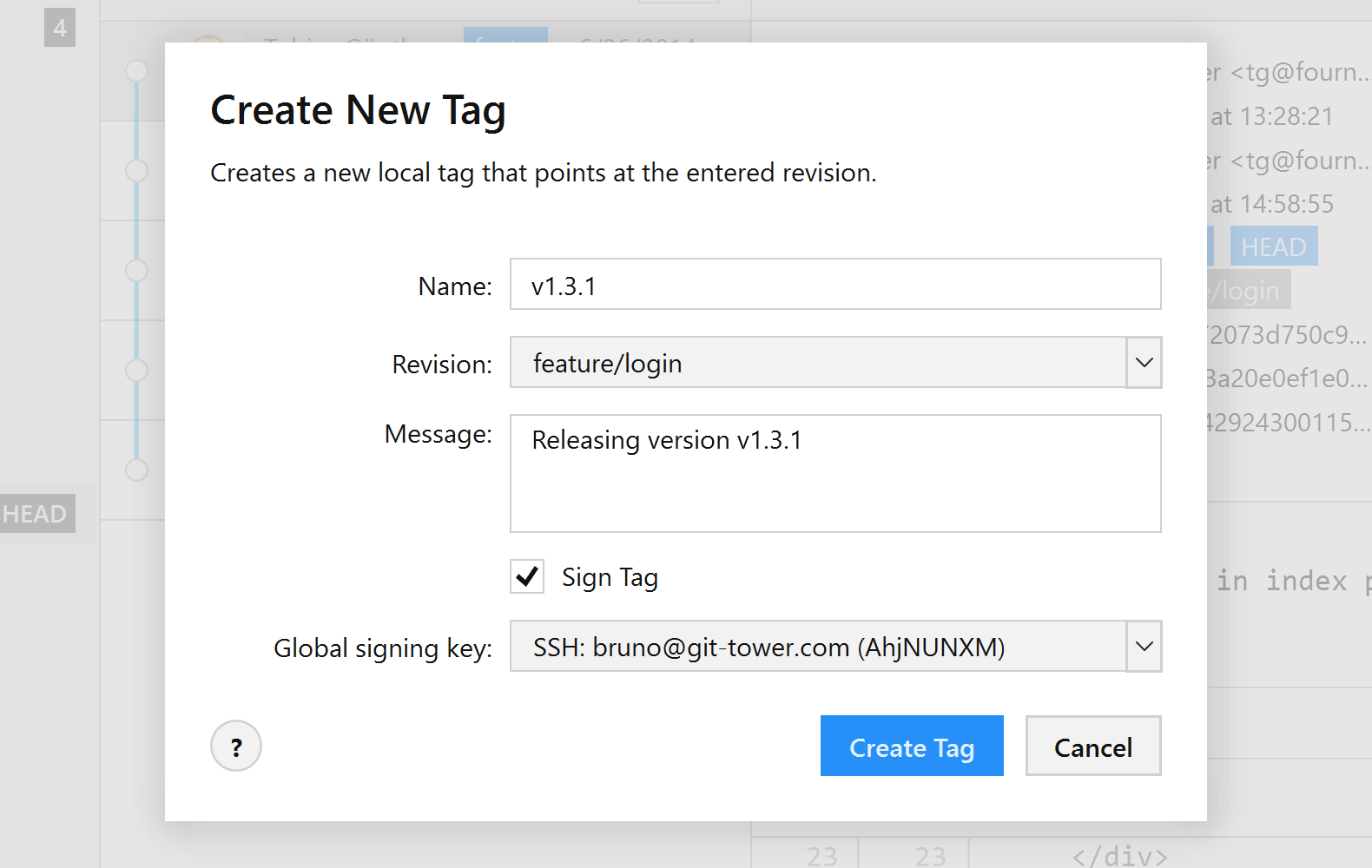Select the second commit node in graph
Viewport: 1372px width, 868px height.
pyautogui.click(x=136, y=170)
